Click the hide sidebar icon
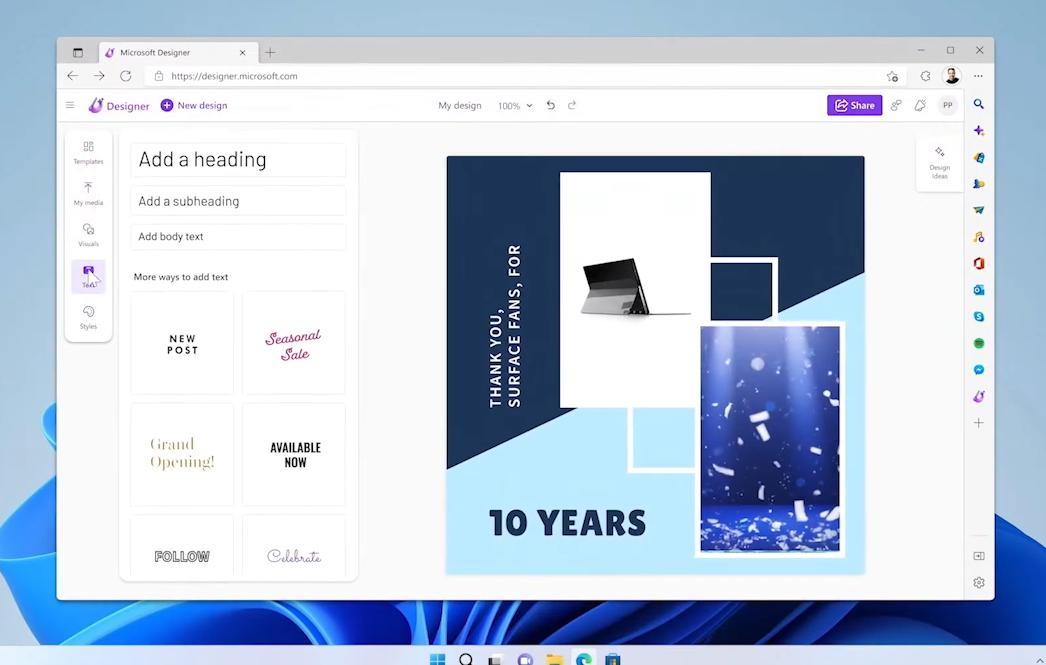The height and width of the screenshot is (665, 1046). (x=979, y=556)
